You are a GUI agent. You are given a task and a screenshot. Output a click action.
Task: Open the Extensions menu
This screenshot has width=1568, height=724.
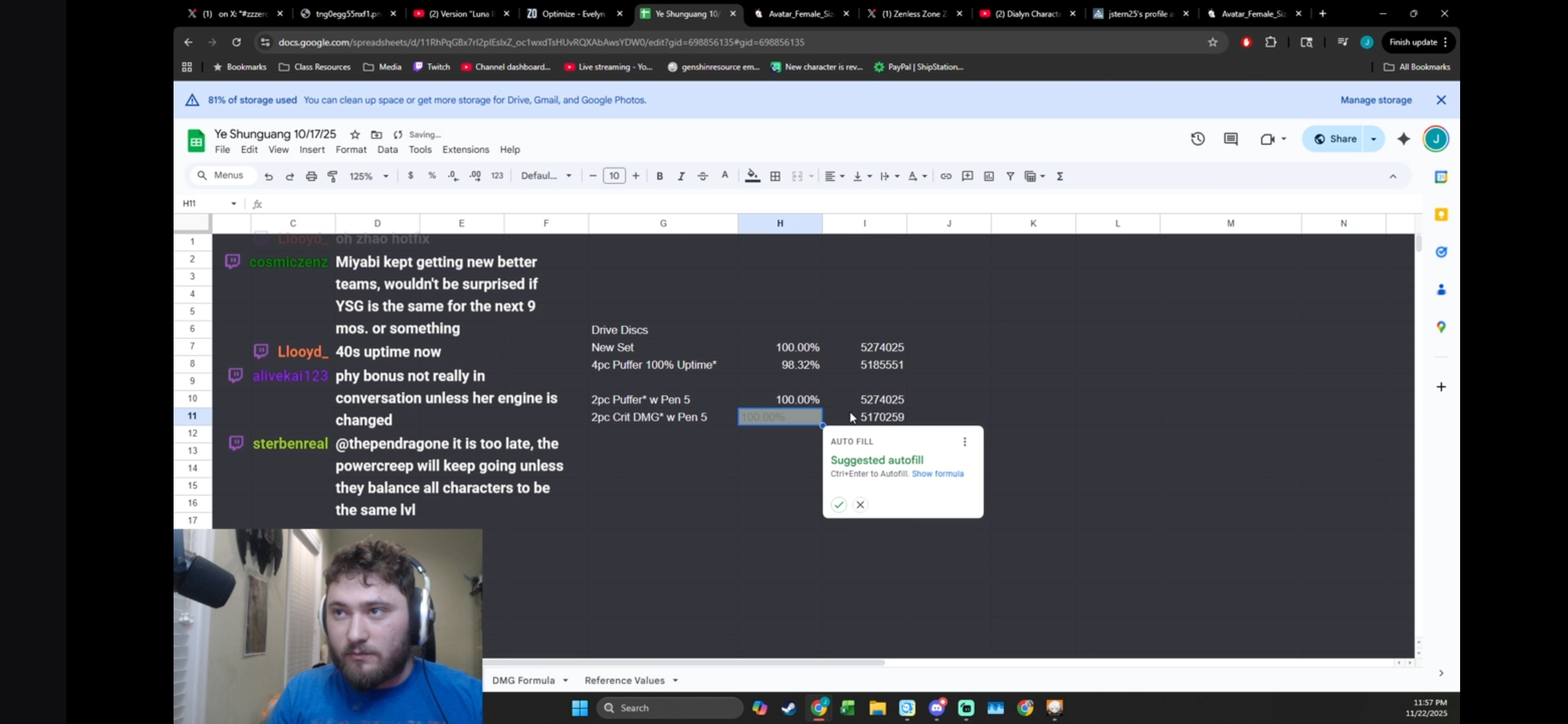[x=465, y=149]
